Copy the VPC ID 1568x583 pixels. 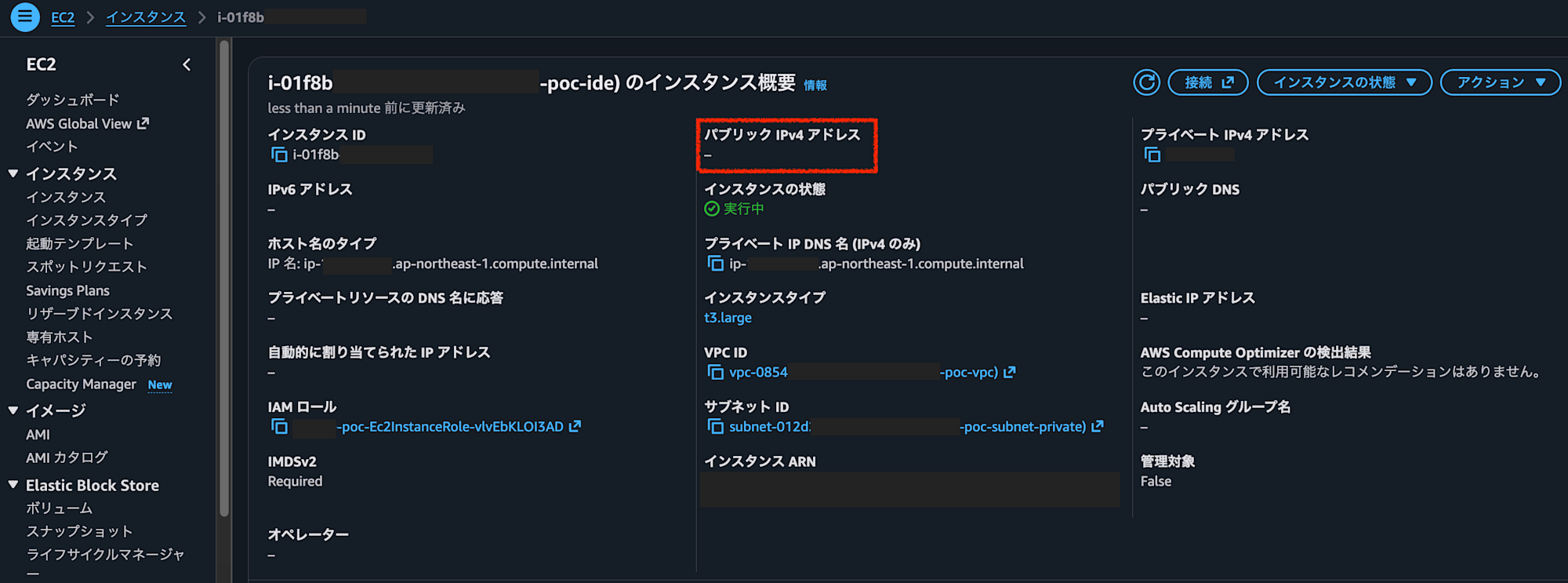(715, 372)
